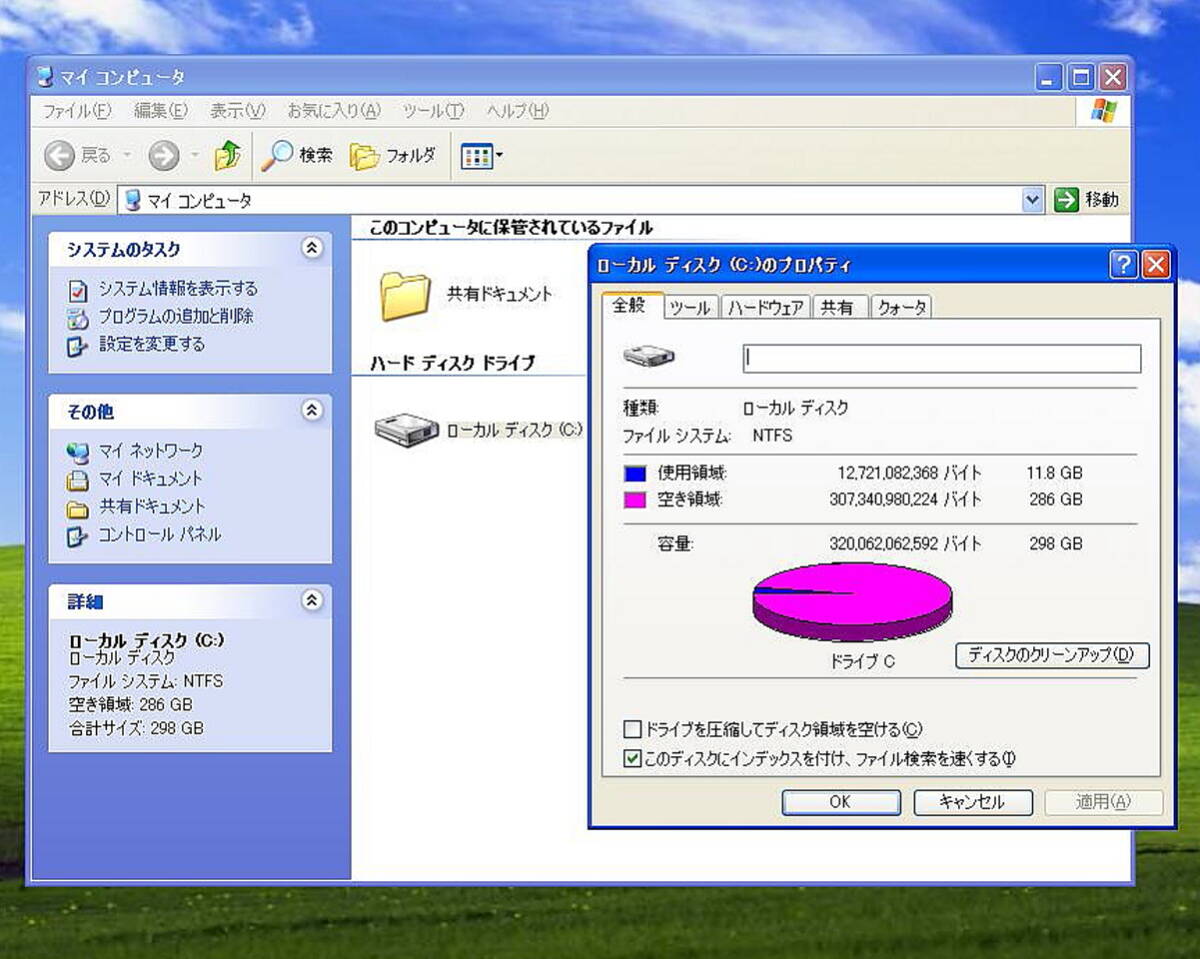Open プログラムの追加と削除 link
The height and width of the screenshot is (959, 1200).
tap(176, 317)
